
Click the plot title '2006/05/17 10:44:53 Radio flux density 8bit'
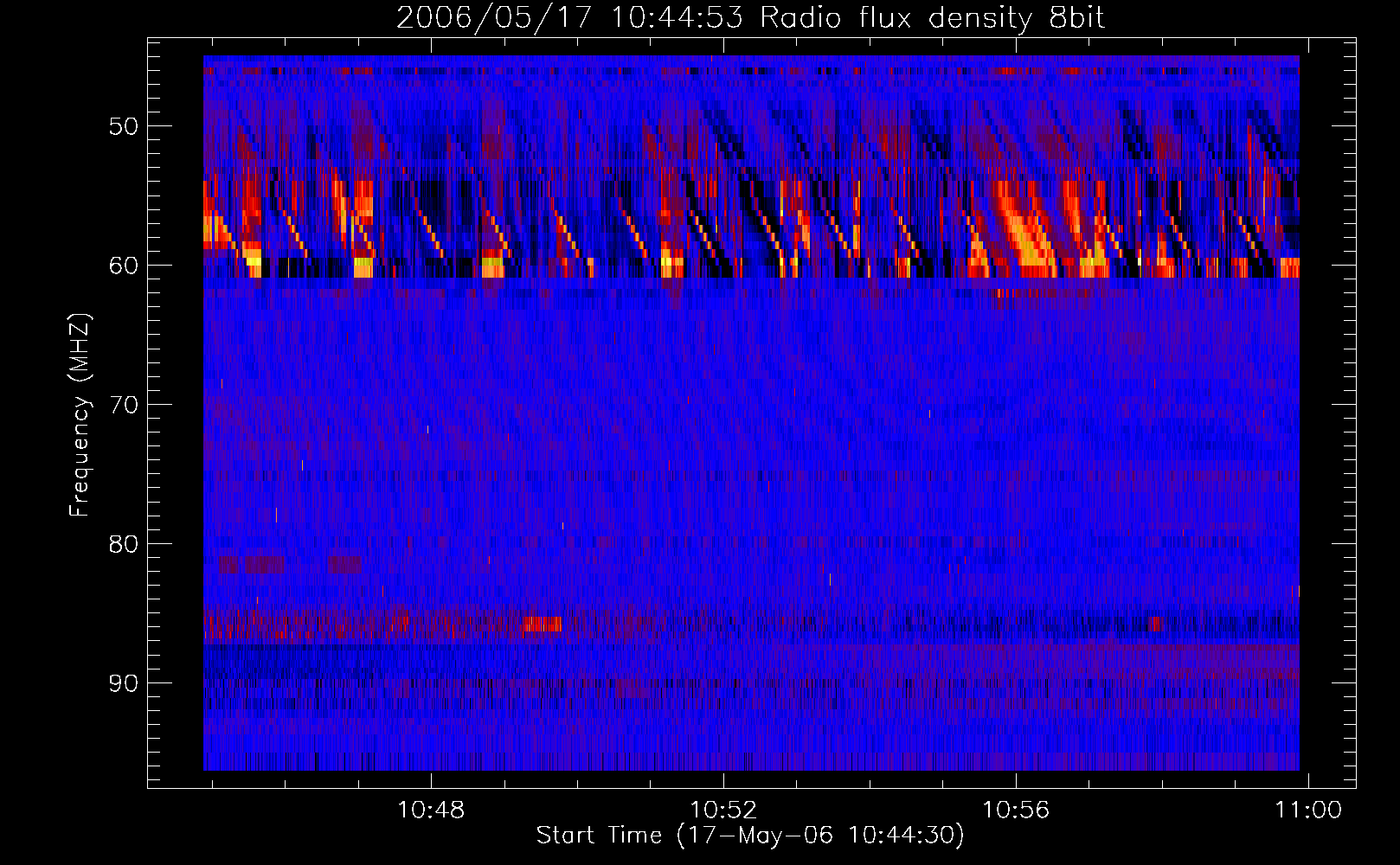tap(750, 18)
